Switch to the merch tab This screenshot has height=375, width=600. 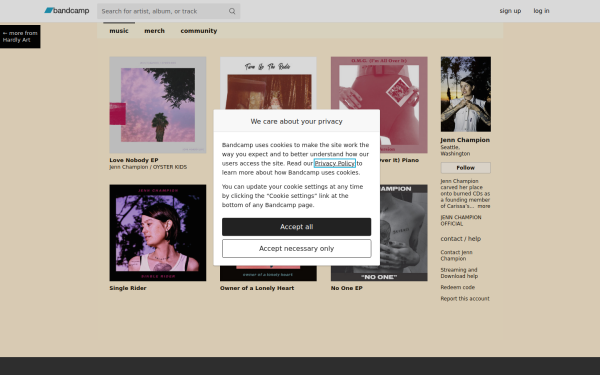[155, 31]
